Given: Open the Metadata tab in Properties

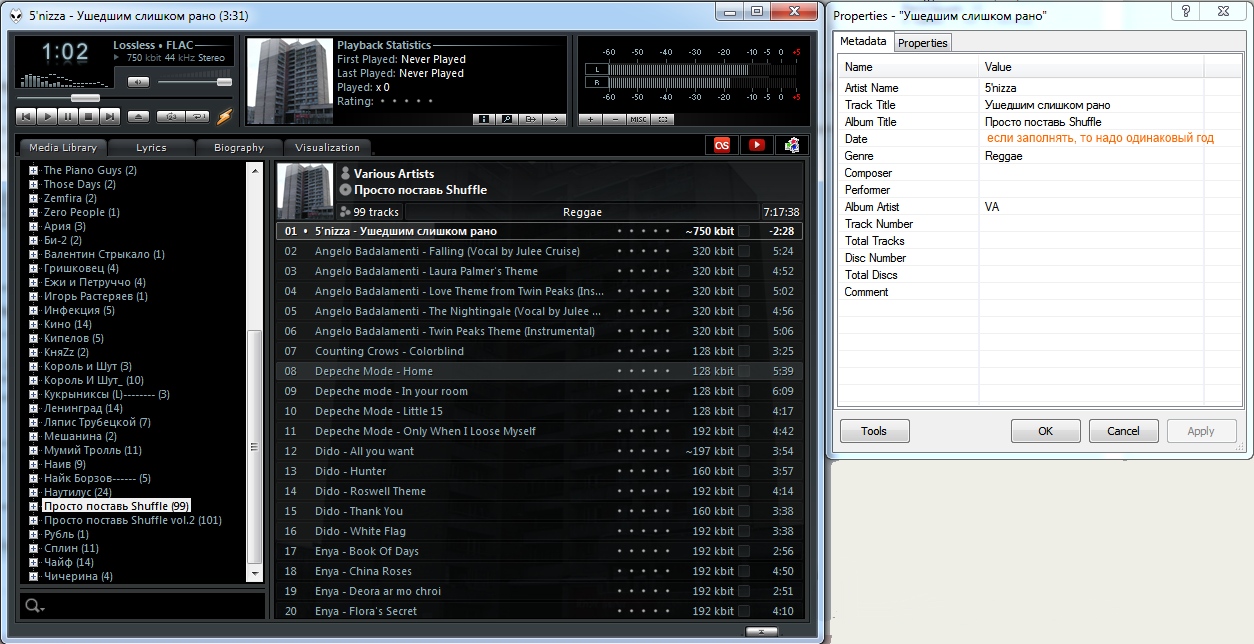Looking at the screenshot, I should pos(863,42).
